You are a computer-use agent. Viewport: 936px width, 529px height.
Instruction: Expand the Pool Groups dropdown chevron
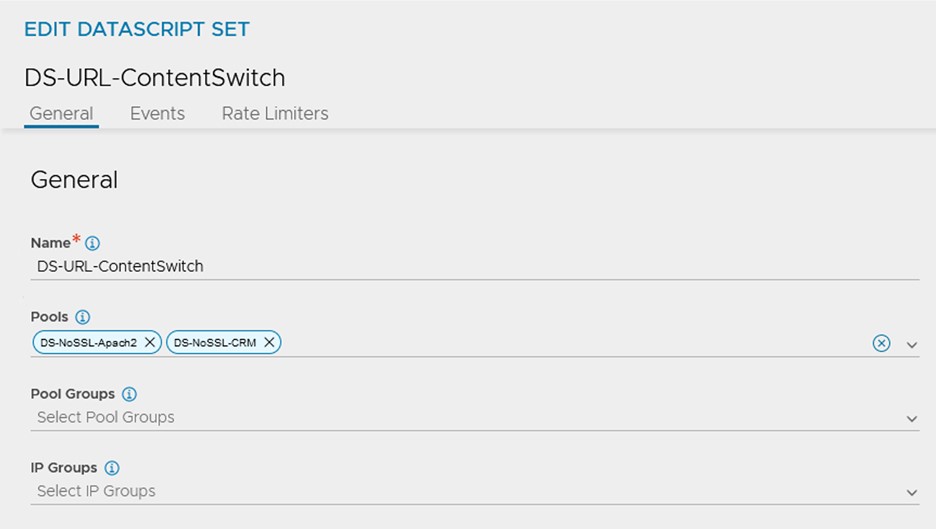click(912, 418)
